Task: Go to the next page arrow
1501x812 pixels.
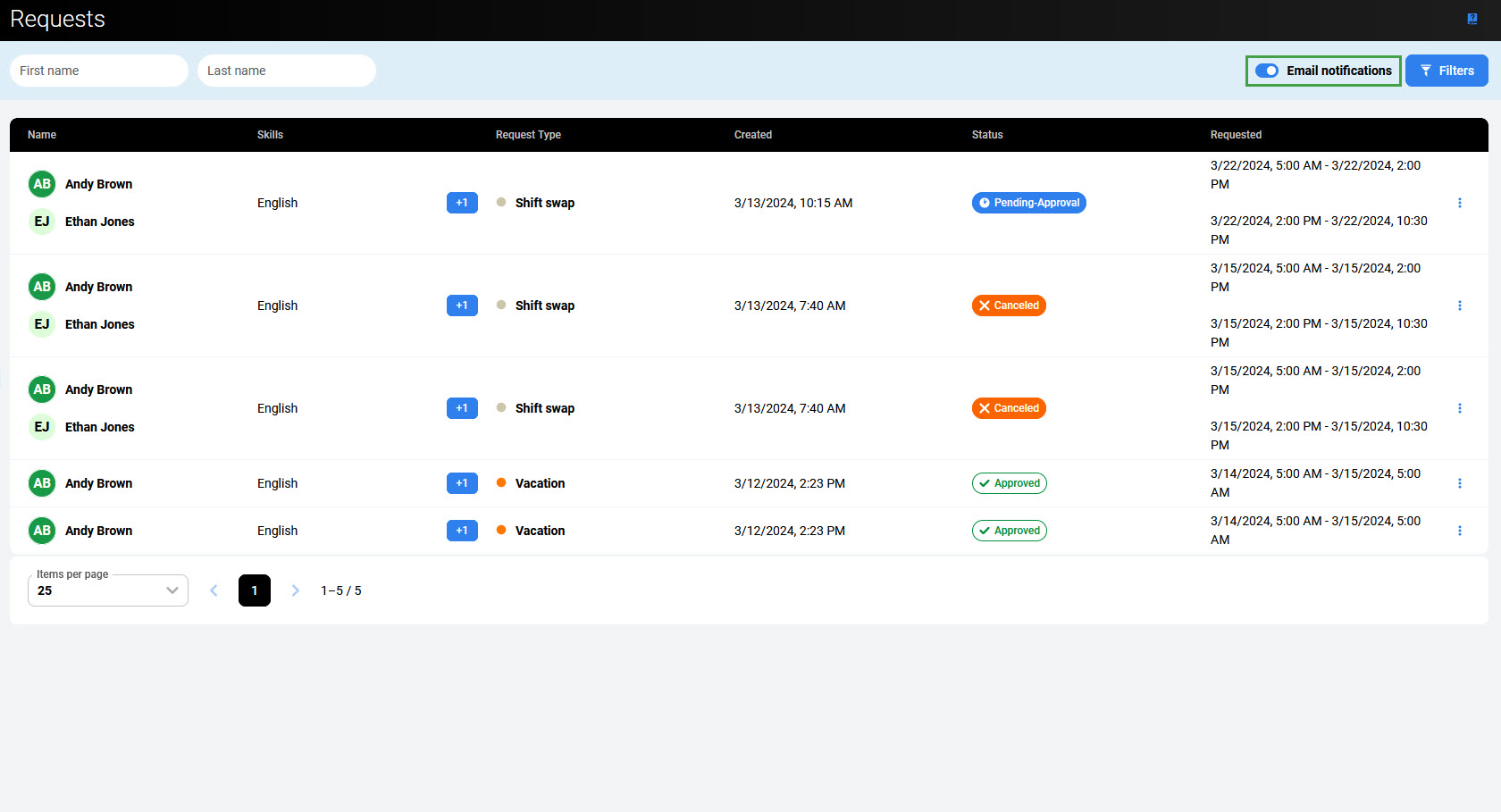Action: [x=296, y=590]
